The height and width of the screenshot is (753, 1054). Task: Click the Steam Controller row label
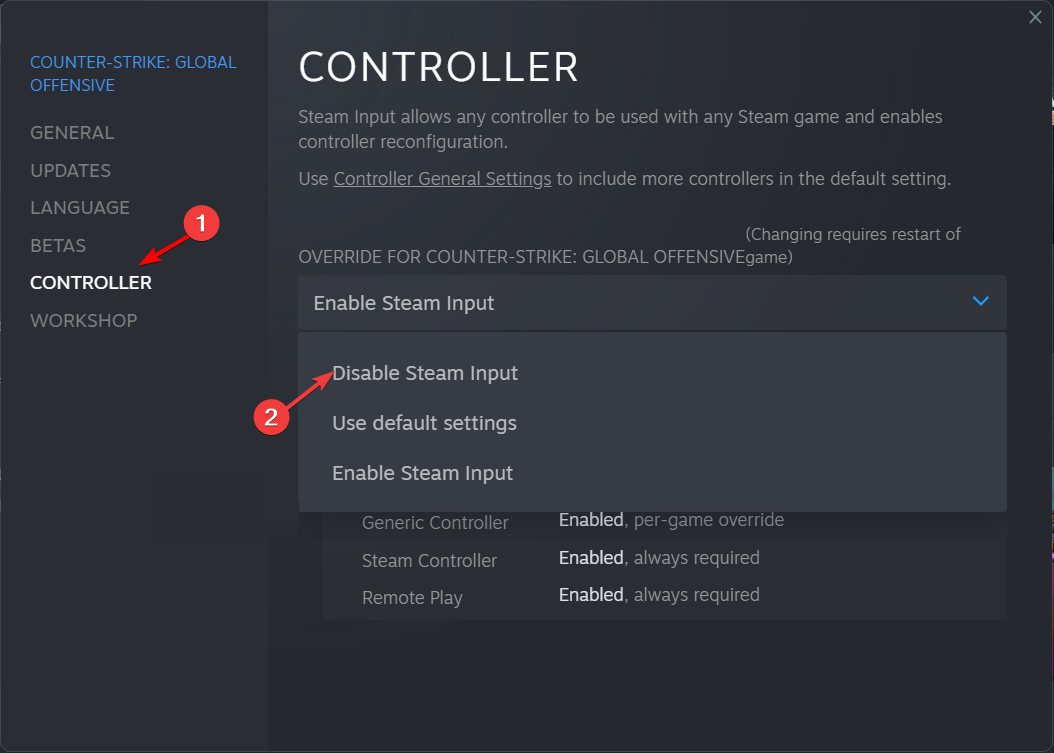point(429,561)
